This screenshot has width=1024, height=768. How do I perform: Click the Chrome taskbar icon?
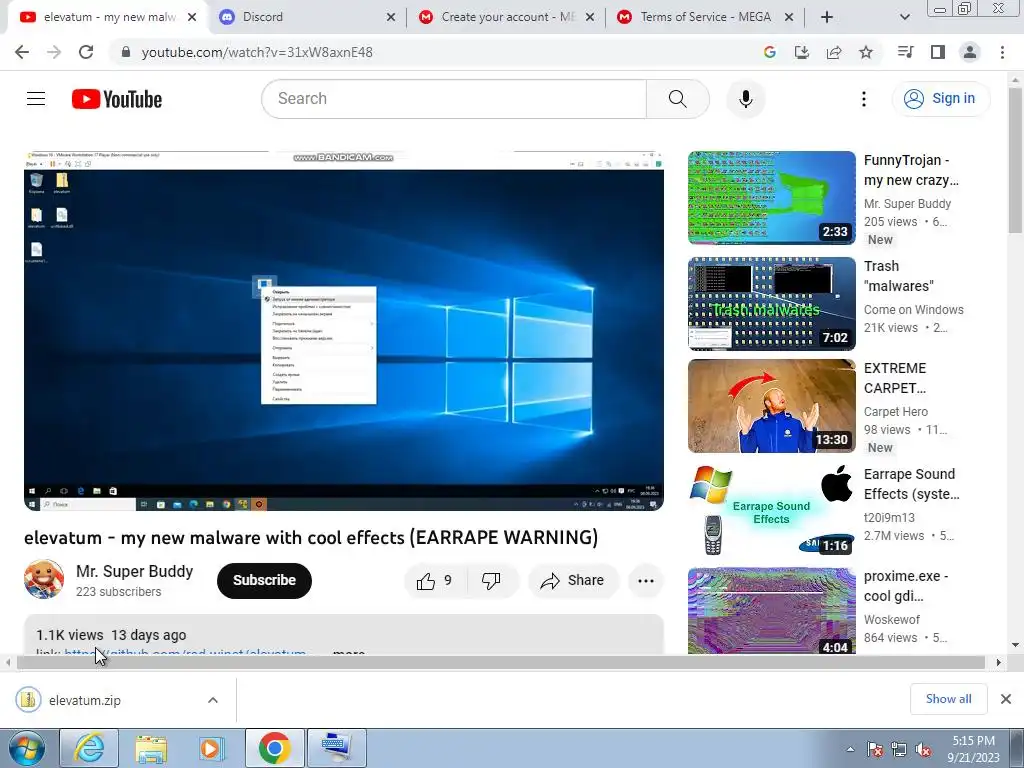274,748
